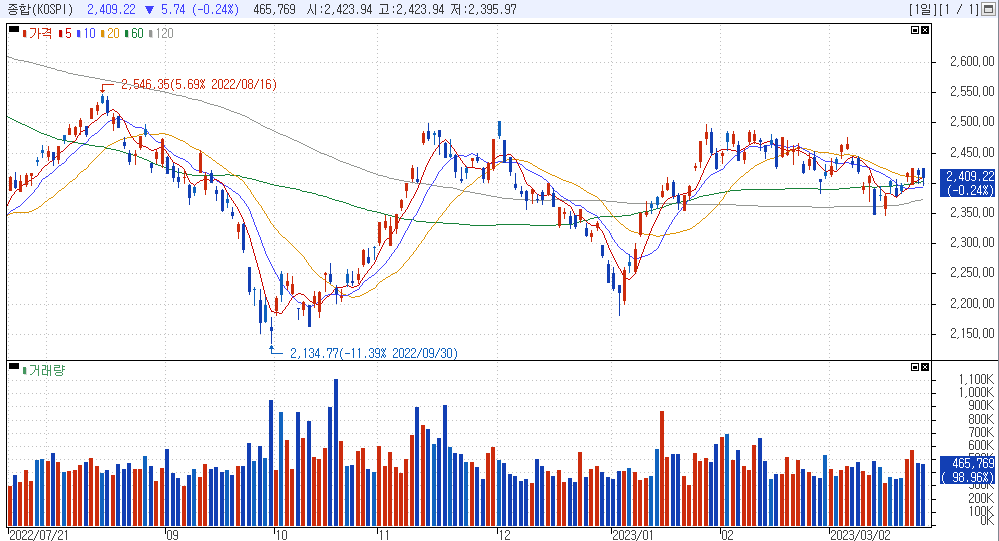Click the 465,769 volume figure in header
The width and height of the screenshot is (999, 541).
pos(274,10)
